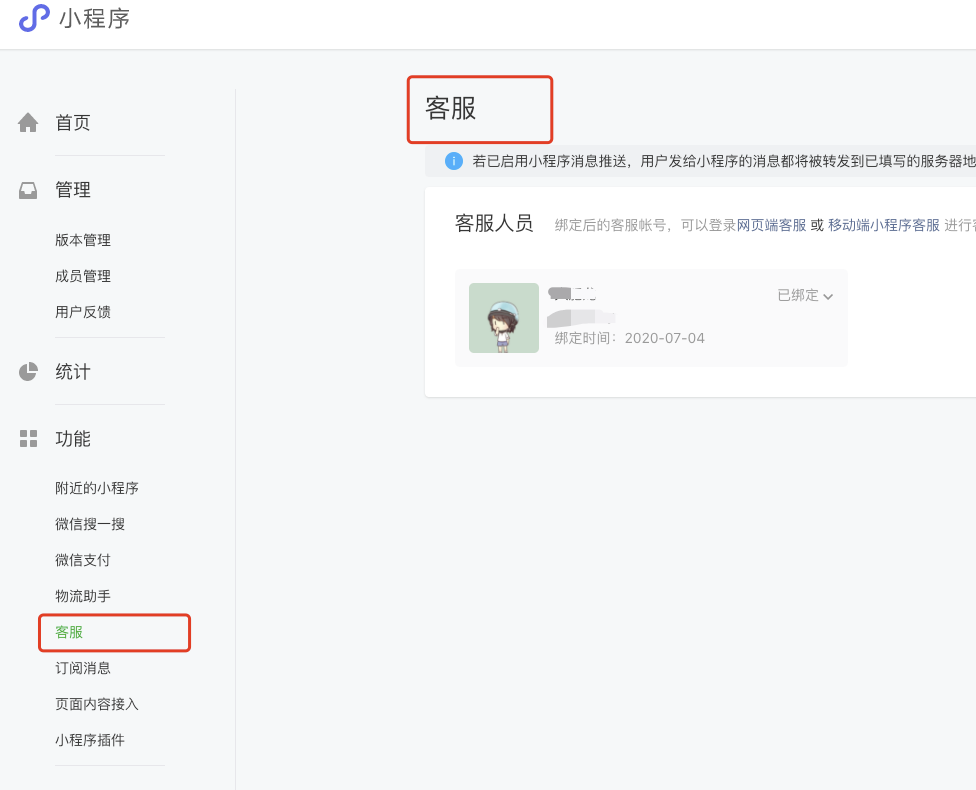Open the 网页端客服 link
The height and width of the screenshot is (790, 976).
(x=771, y=225)
